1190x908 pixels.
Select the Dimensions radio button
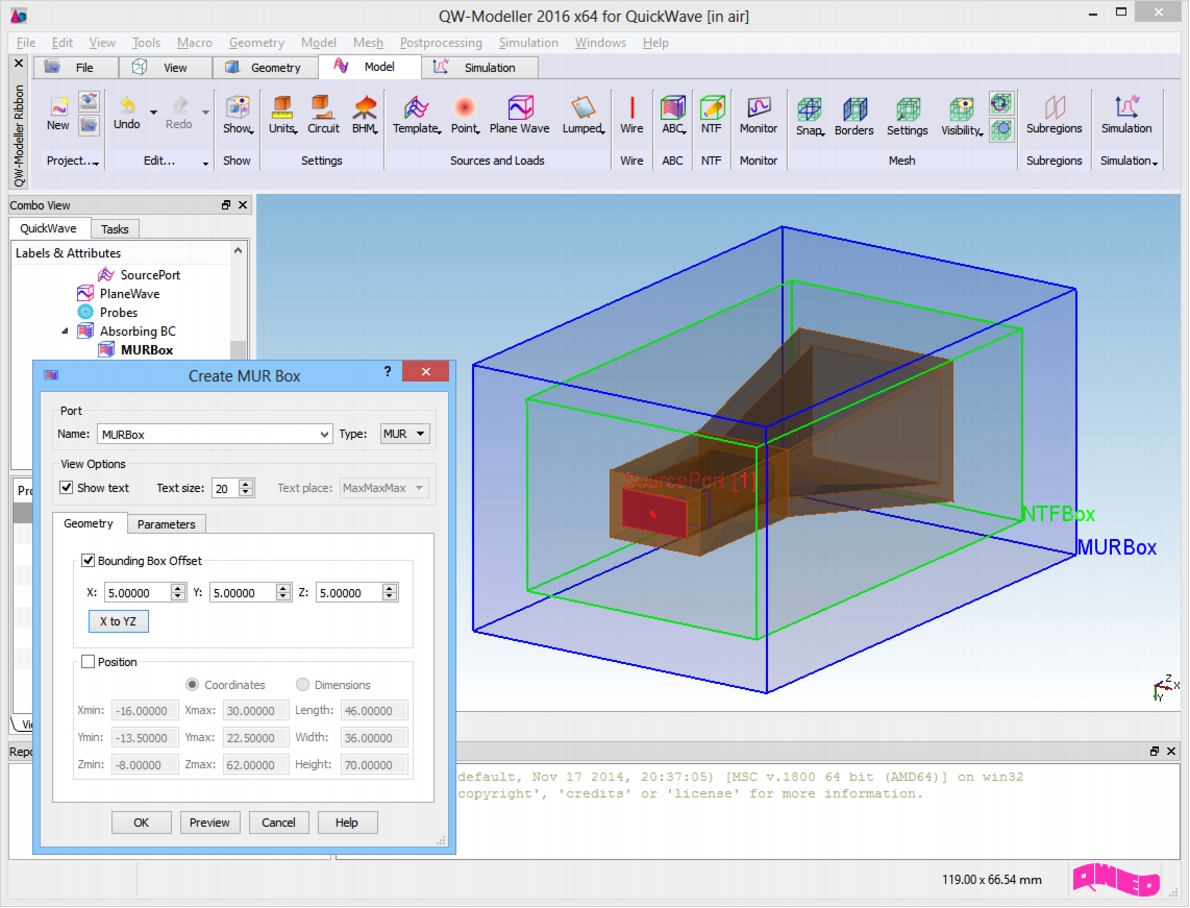tap(303, 685)
